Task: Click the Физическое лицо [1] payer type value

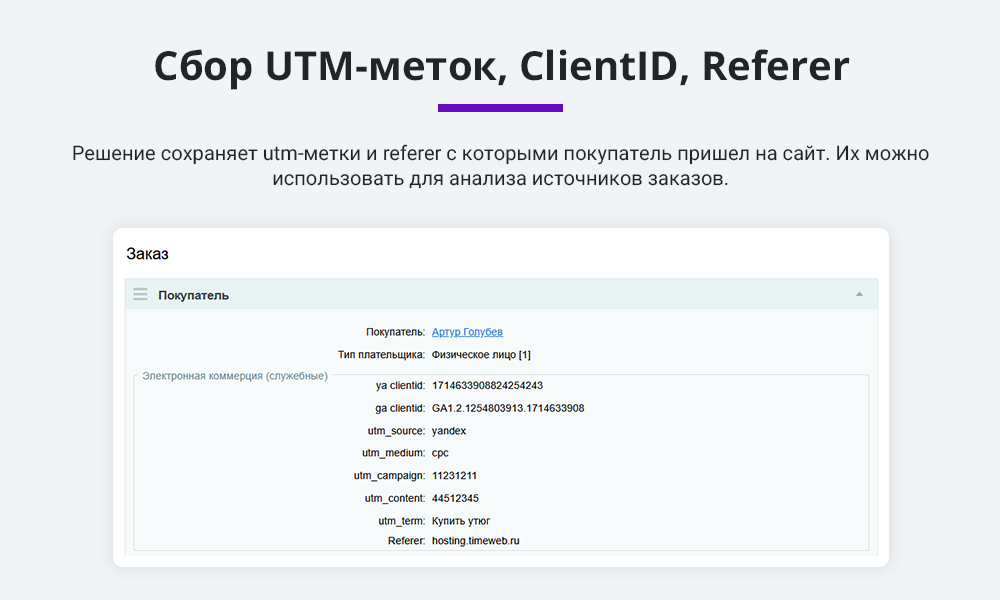Action: click(481, 354)
